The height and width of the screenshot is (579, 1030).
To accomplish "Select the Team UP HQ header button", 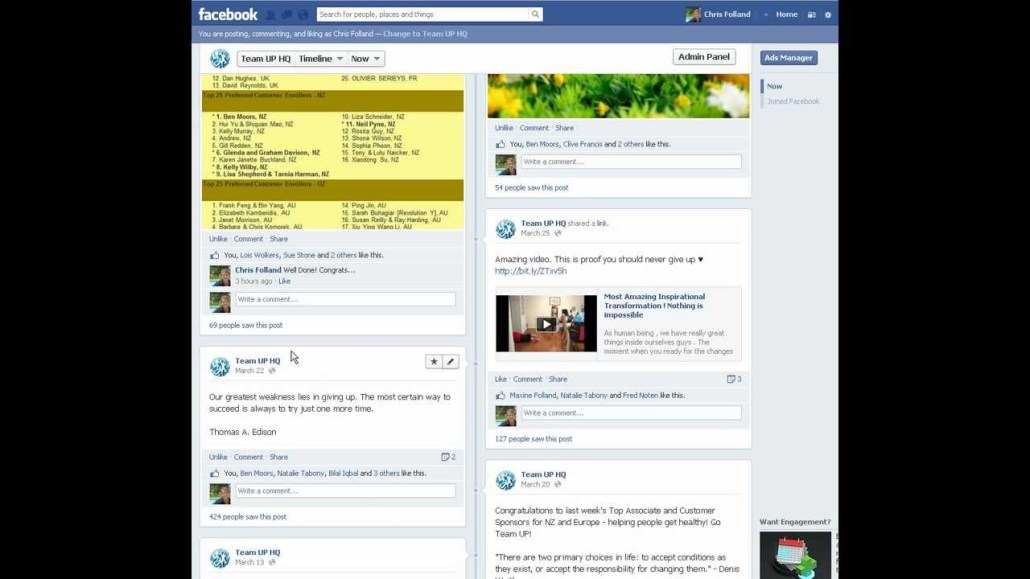I will coord(265,58).
